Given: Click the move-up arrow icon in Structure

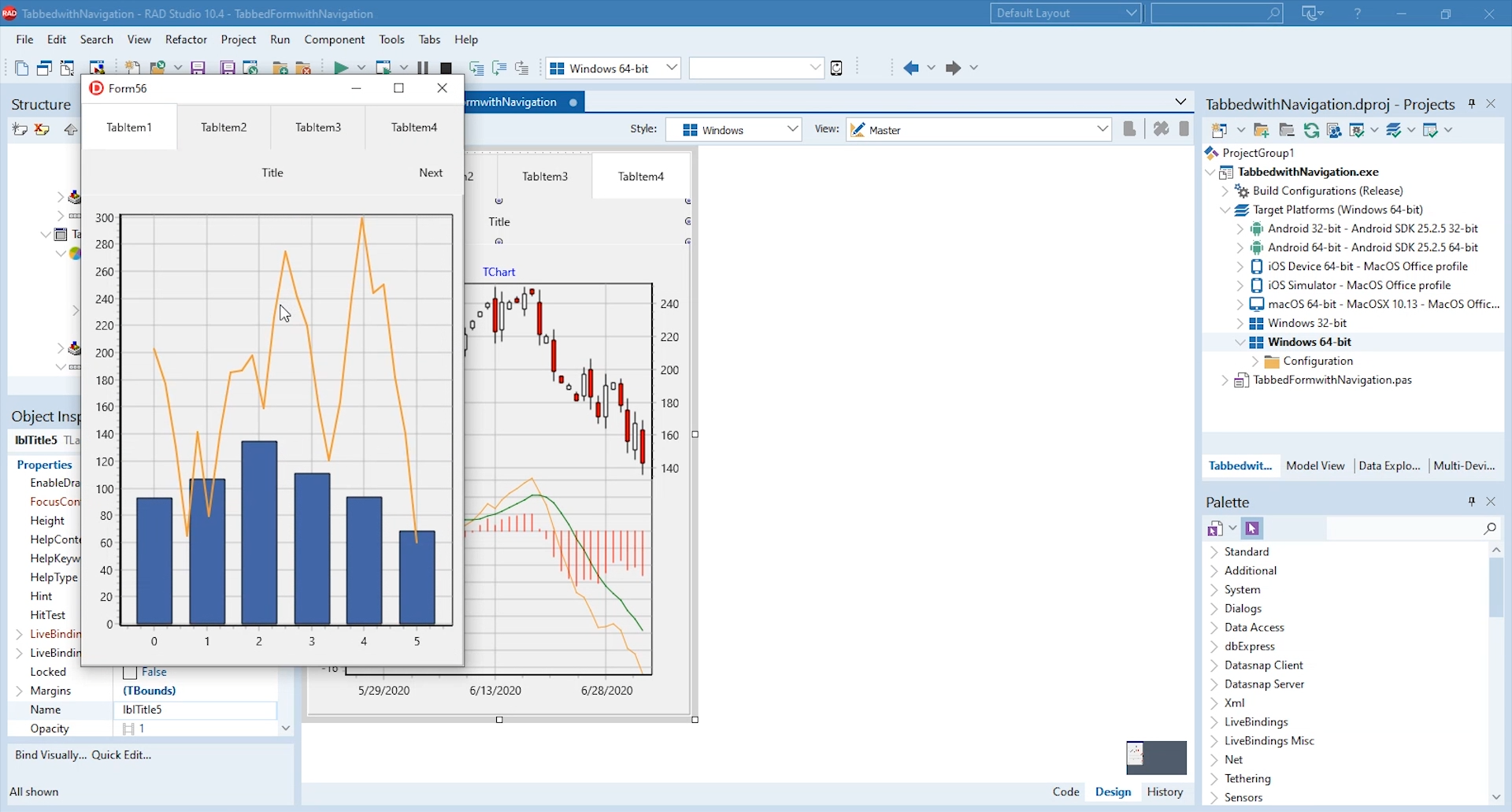Looking at the screenshot, I should [71, 130].
